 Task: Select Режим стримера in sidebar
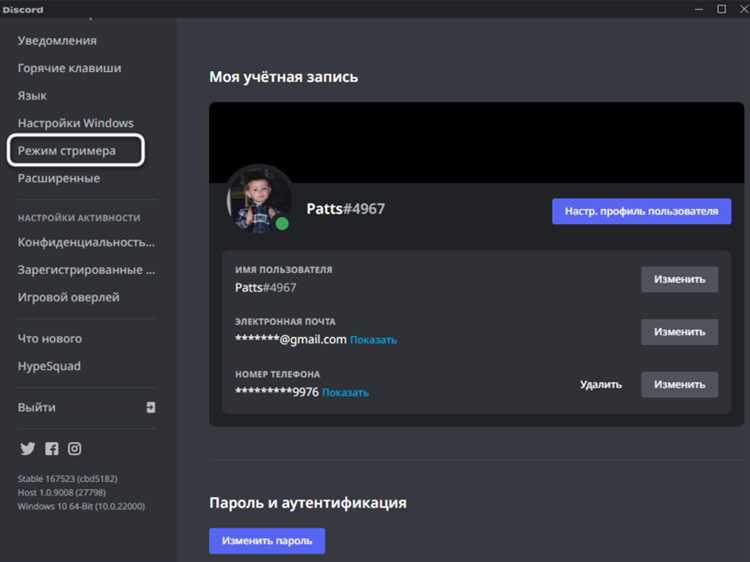pos(66,151)
